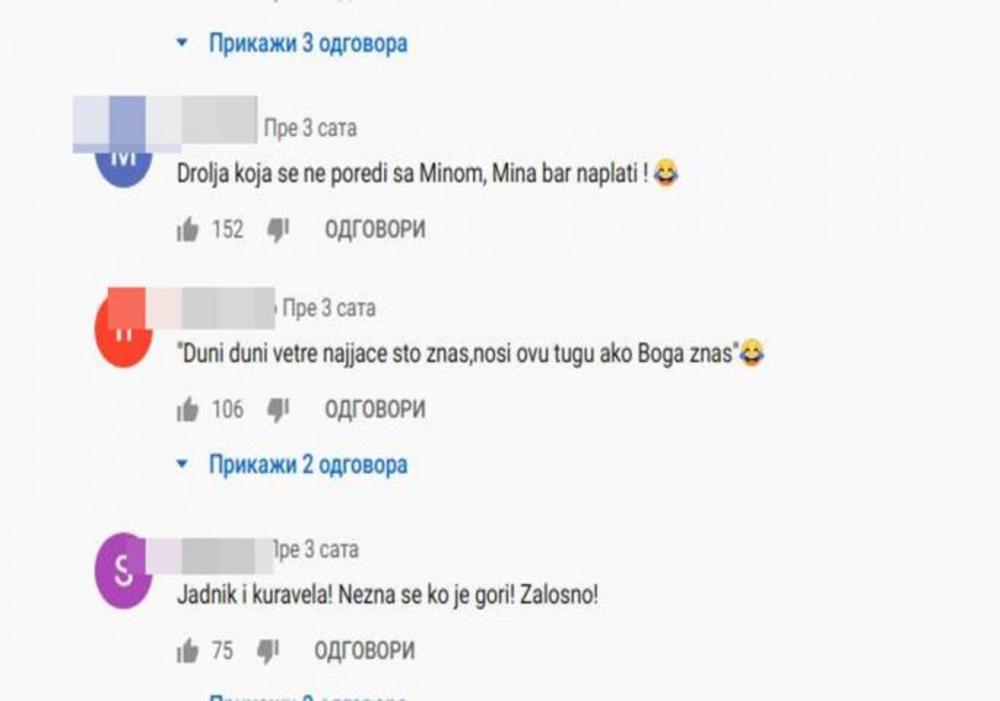Reply to the "Duni duni vetre" comment
Viewport: 1000px width, 701px height.
pos(375,409)
